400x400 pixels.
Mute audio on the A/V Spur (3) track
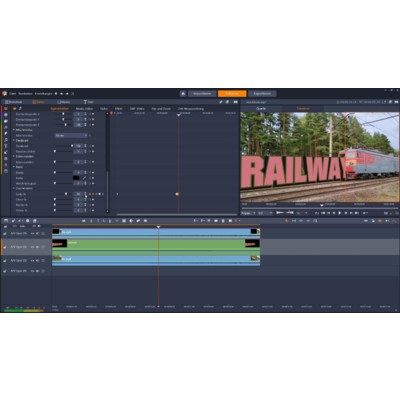pyautogui.click(x=37, y=260)
